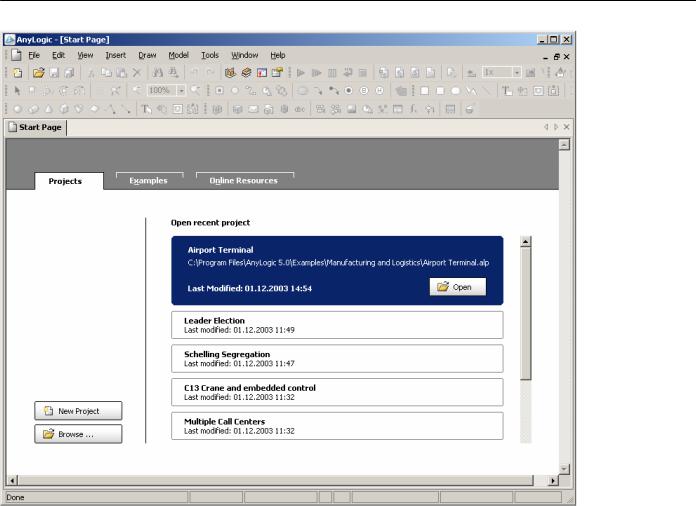Viewport: 696px width, 506px height.
Task: Close the Start Page tab with X
Action: point(566,127)
